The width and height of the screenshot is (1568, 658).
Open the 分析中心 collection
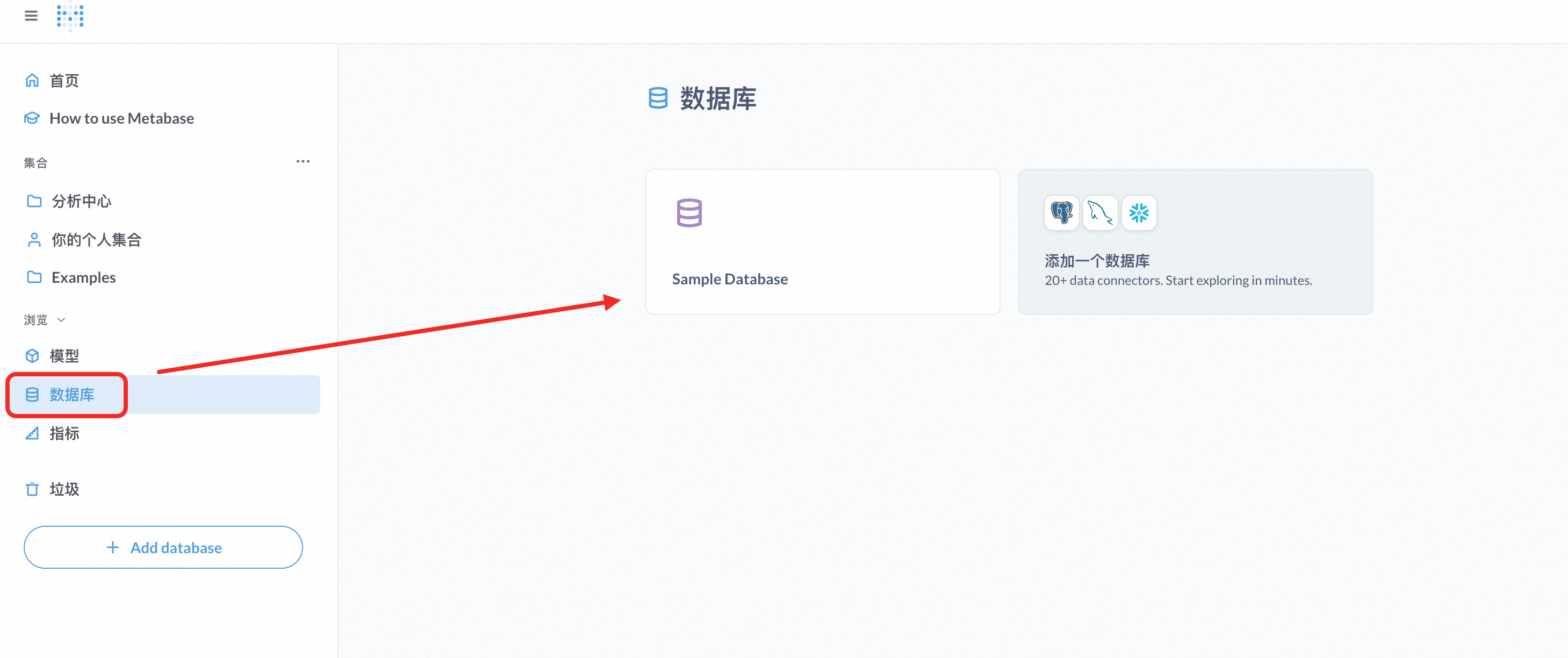click(82, 201)
